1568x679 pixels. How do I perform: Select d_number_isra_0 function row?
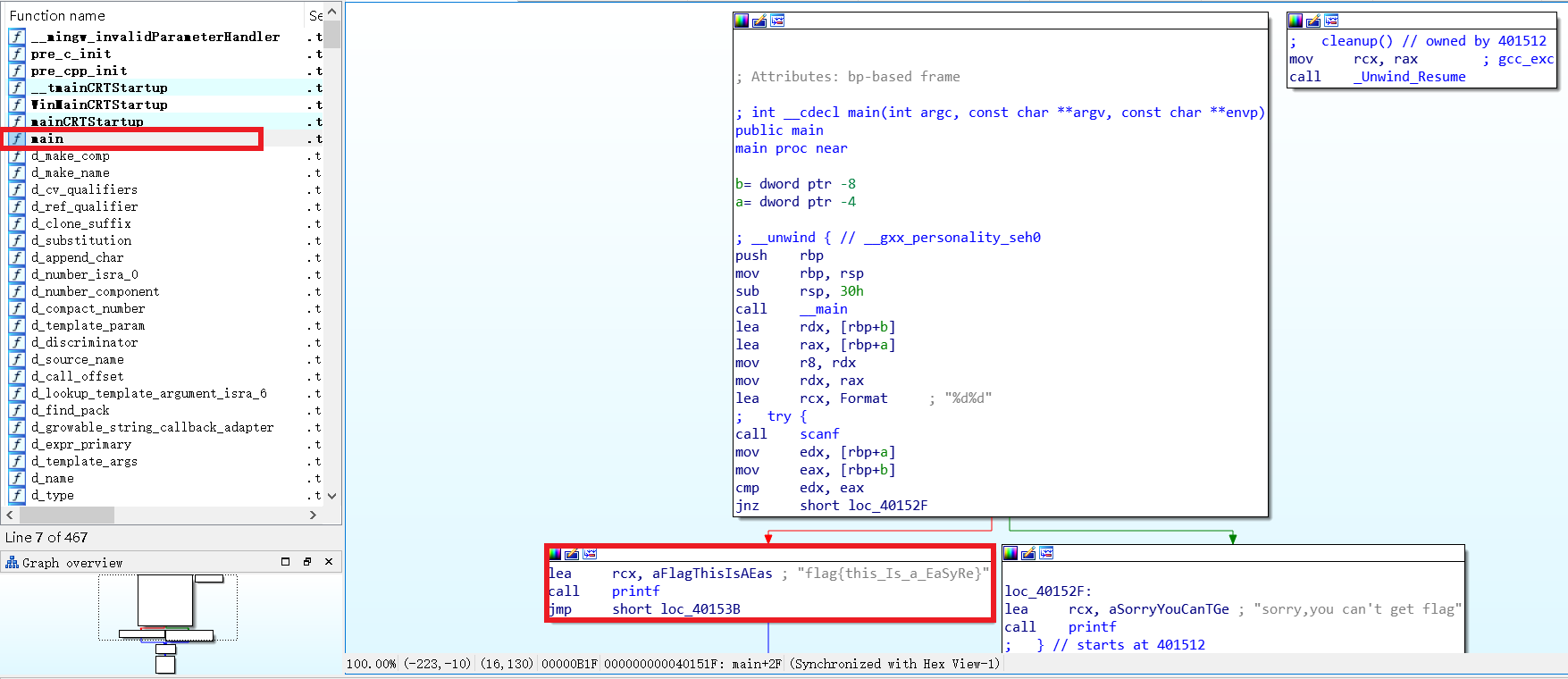(x=165, y=274)
